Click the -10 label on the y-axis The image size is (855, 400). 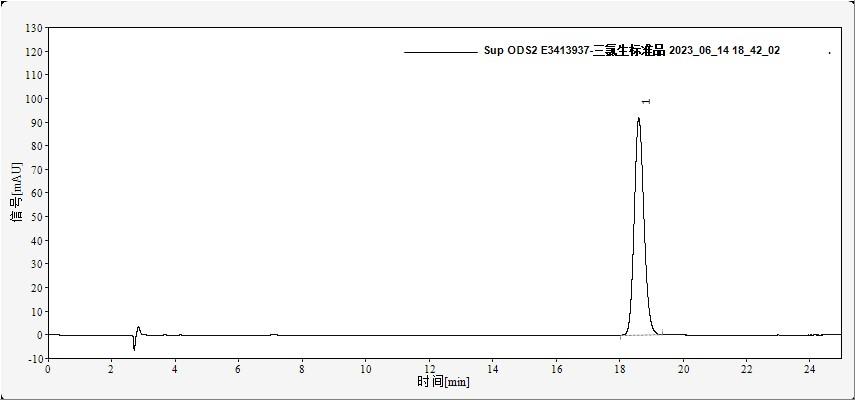tap(30, 359)
